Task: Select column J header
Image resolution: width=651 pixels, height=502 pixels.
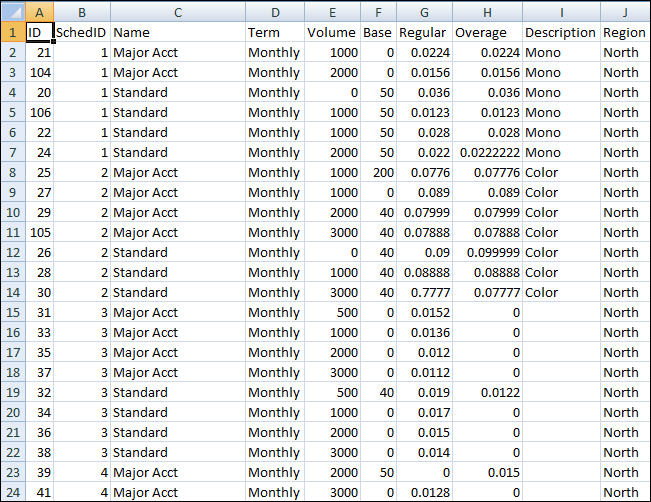Action: point(625,12)
